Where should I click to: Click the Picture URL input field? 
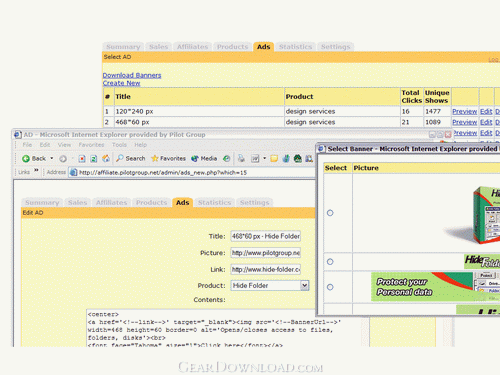click(266, 253)
